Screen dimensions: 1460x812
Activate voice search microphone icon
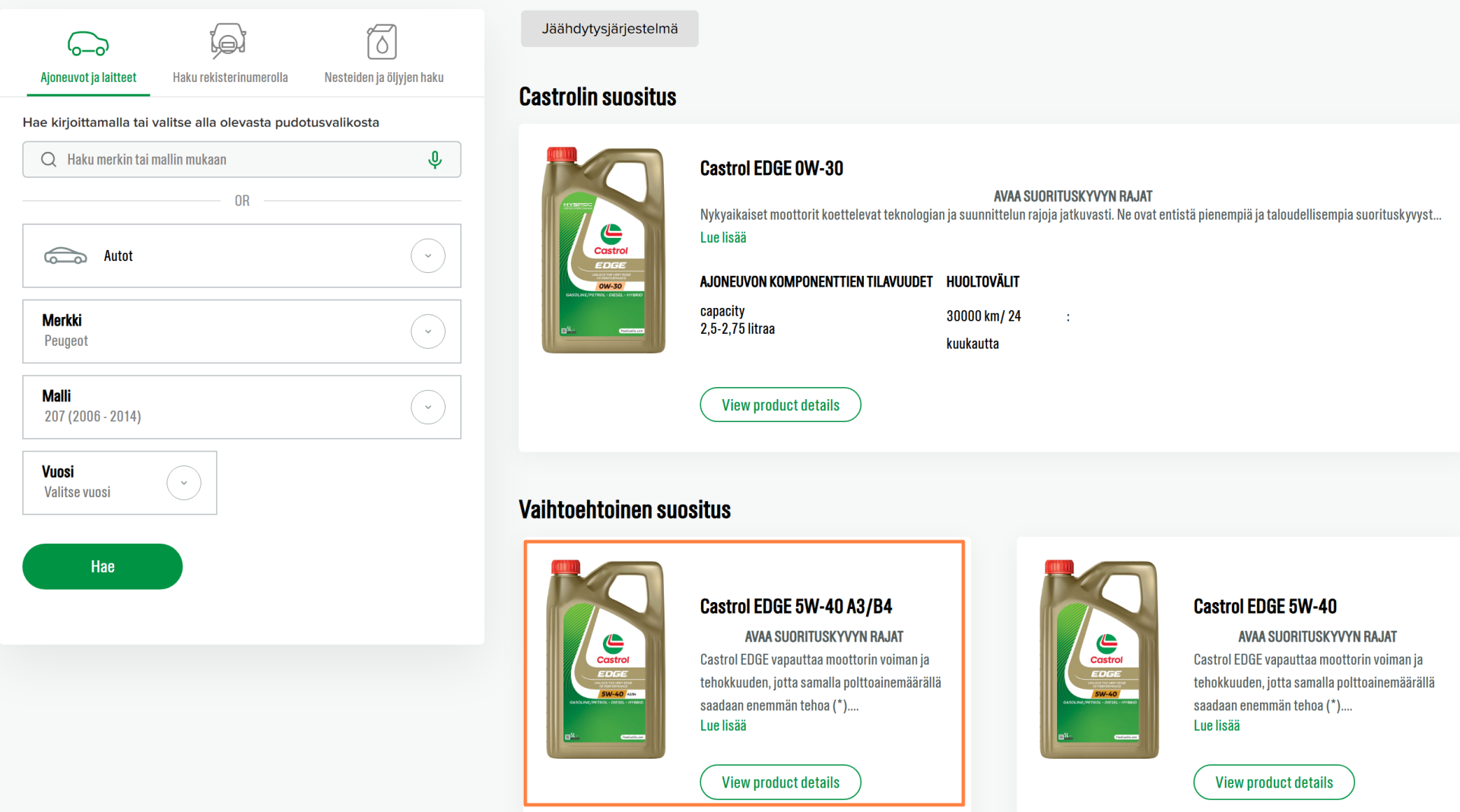435,160
